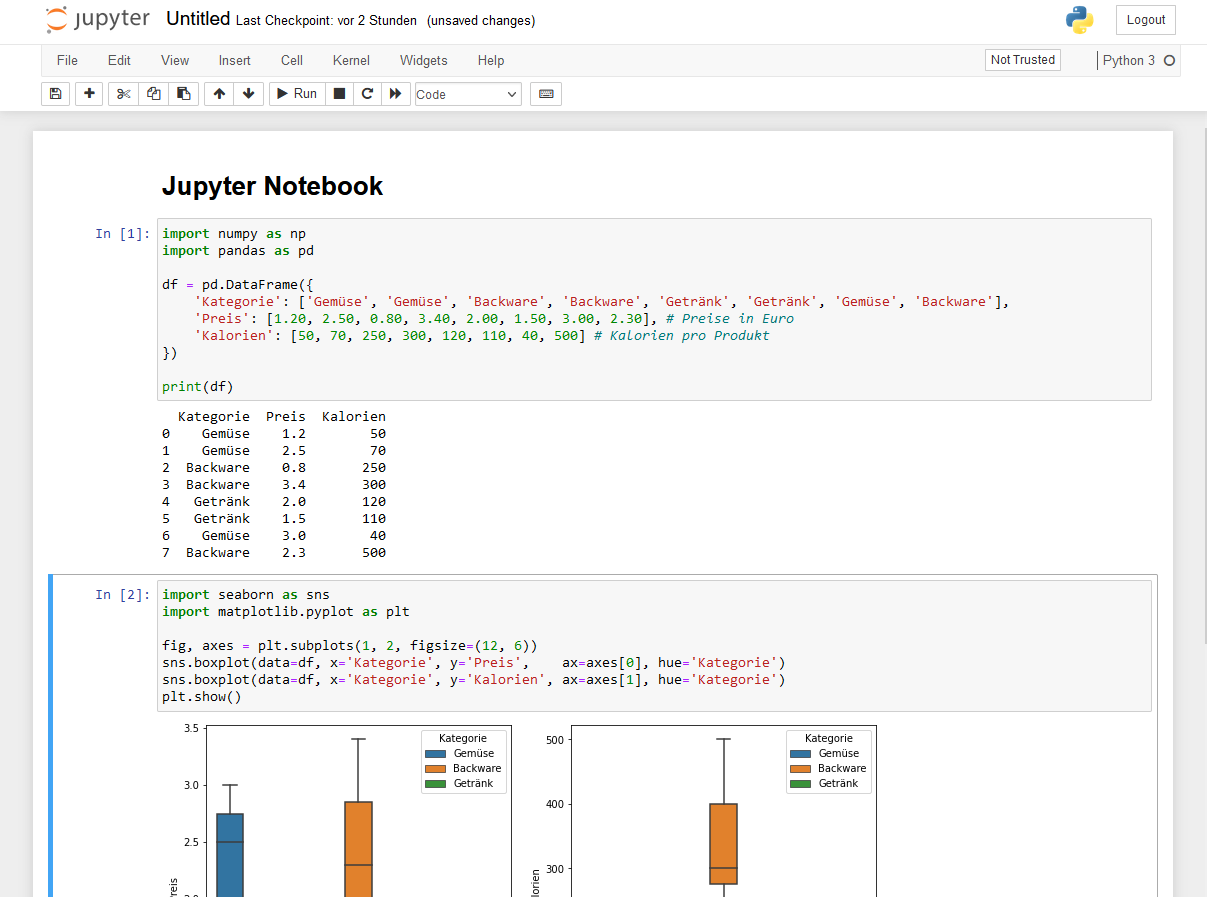This screenshot has width=1207, height=897.
Task: Open the command palette keyboard icon
Action: pyautogui.click(x=546, y=94)
